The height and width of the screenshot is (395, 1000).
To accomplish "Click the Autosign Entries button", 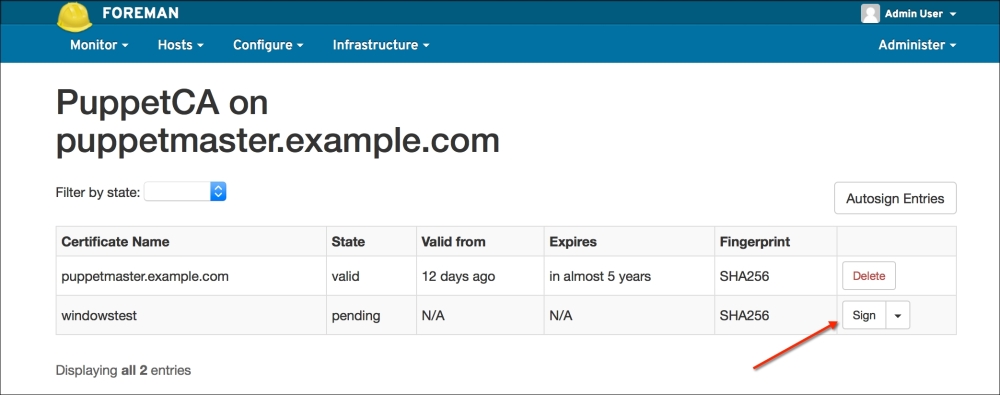I will [895, 198].
